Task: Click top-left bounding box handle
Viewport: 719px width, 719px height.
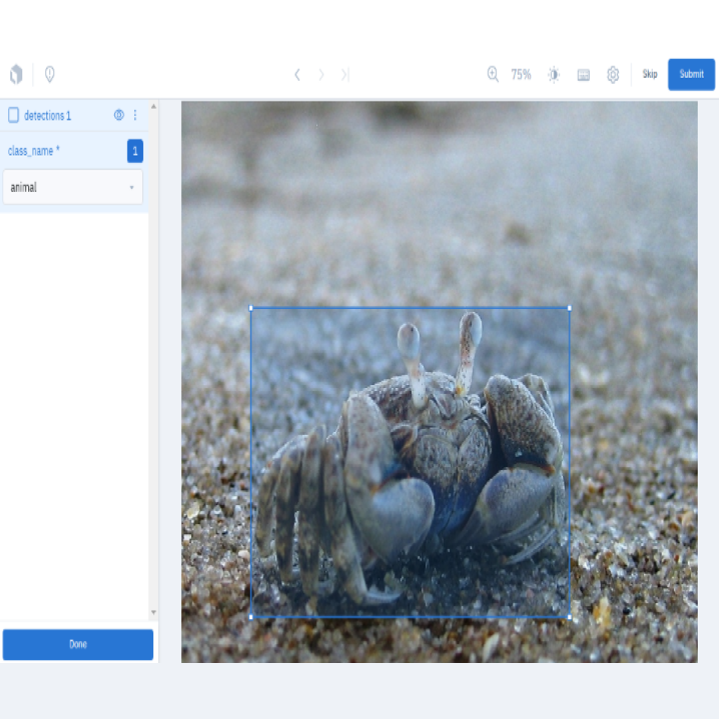Action: tap(251, 308)
